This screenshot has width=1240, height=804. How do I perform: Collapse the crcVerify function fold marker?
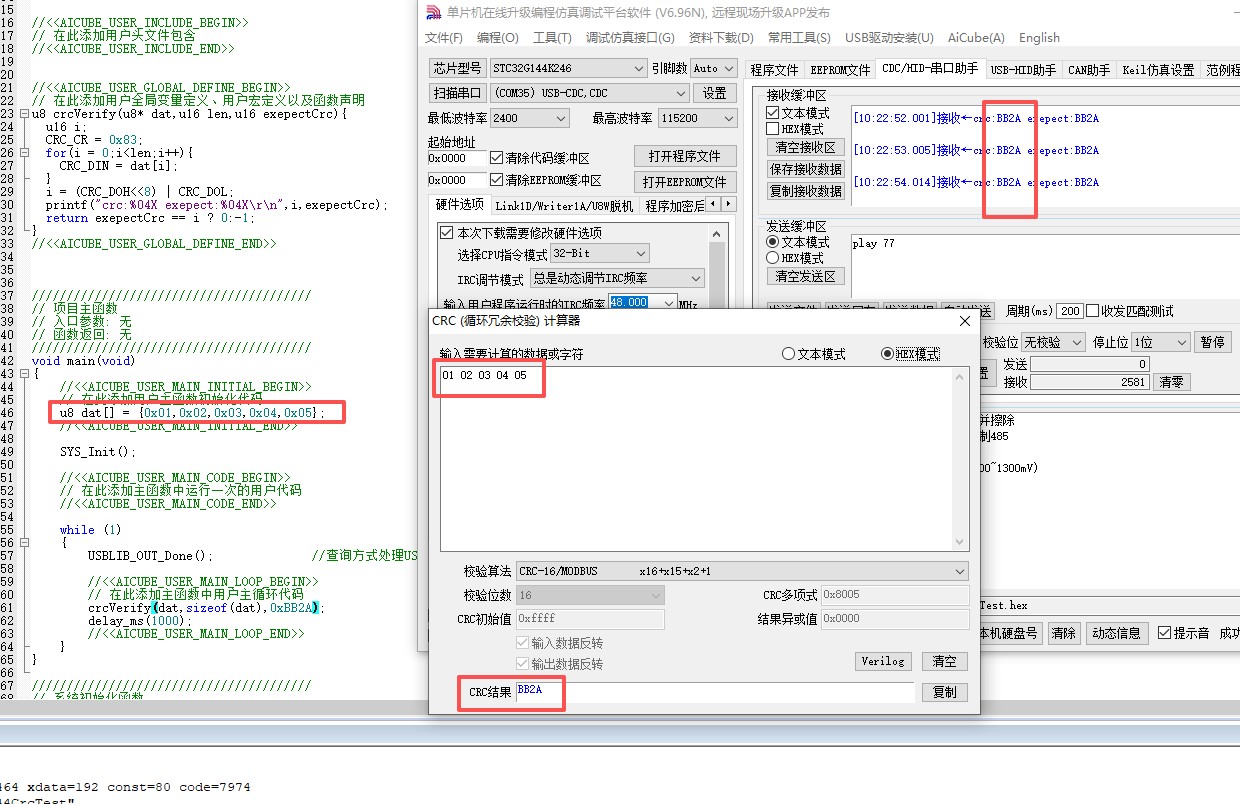coord(25,114)
